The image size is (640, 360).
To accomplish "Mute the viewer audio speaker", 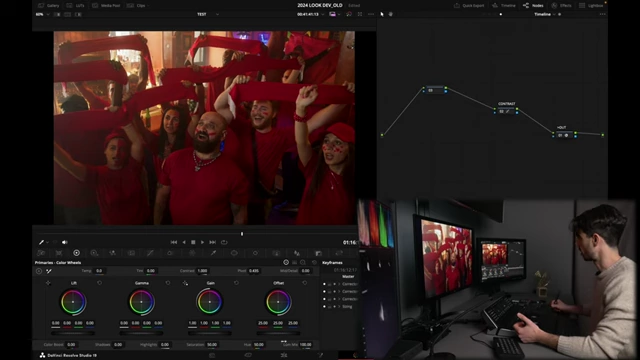I will [x=64, y=242].
